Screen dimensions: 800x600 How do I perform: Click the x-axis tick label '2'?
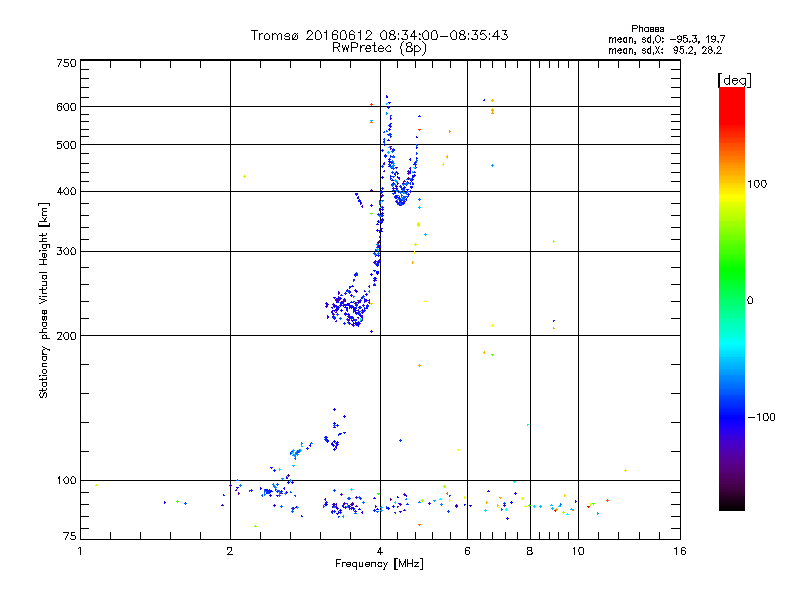pos(230,551)
